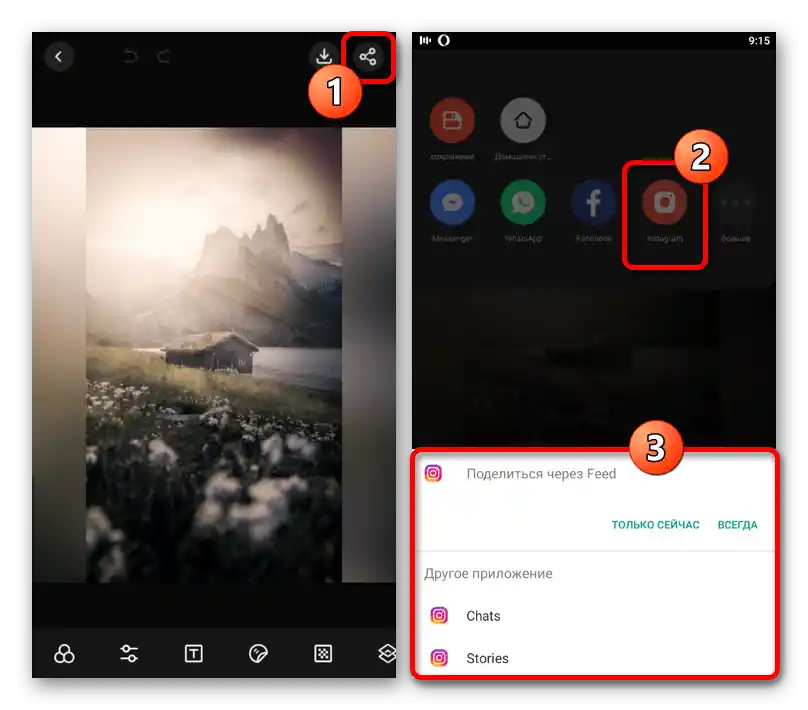The height and width of the screenshot is (710, 808).
Task: Redo the last edit
Action: click(x=164, y=56)
